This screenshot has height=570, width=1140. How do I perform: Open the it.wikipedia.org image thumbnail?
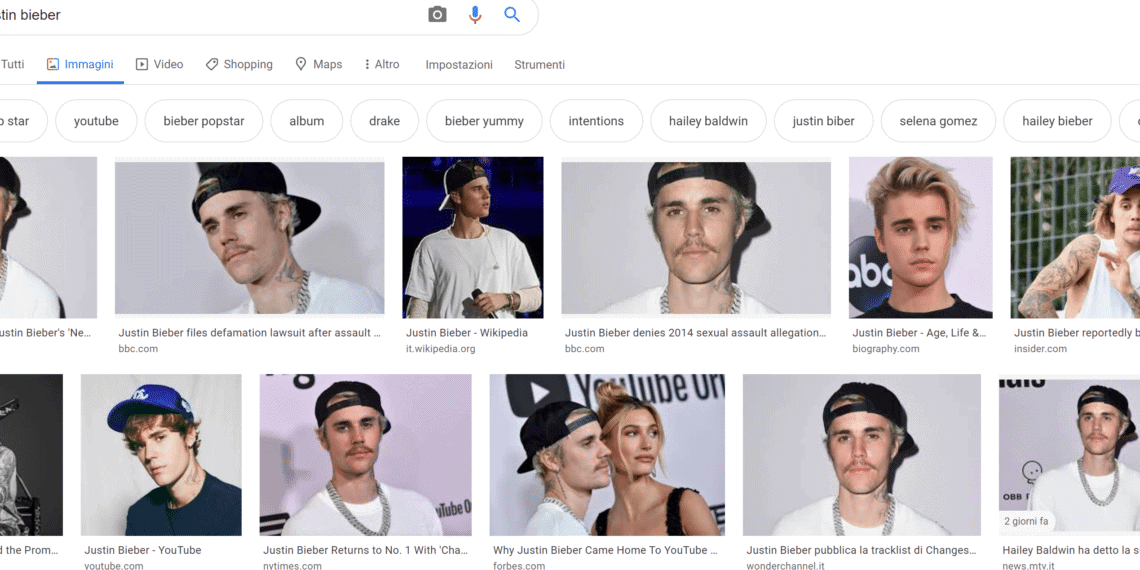pyautogui.click(x=472, y=237)
